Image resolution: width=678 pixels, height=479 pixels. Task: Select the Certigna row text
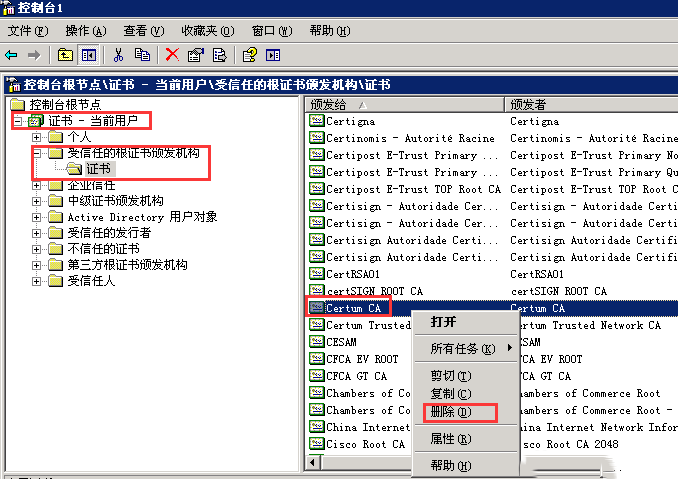351,121
